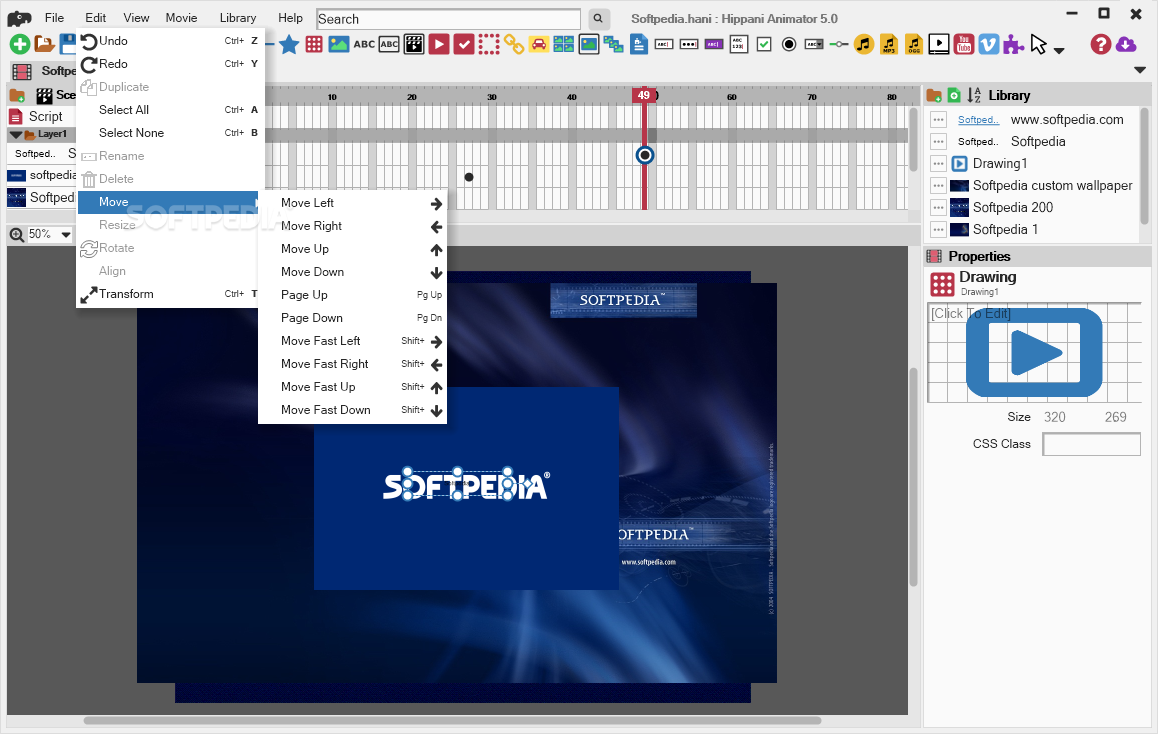This screenshot has height=734, width=1158.
Task: Click the red checkmark button icon
Action: 464,44
